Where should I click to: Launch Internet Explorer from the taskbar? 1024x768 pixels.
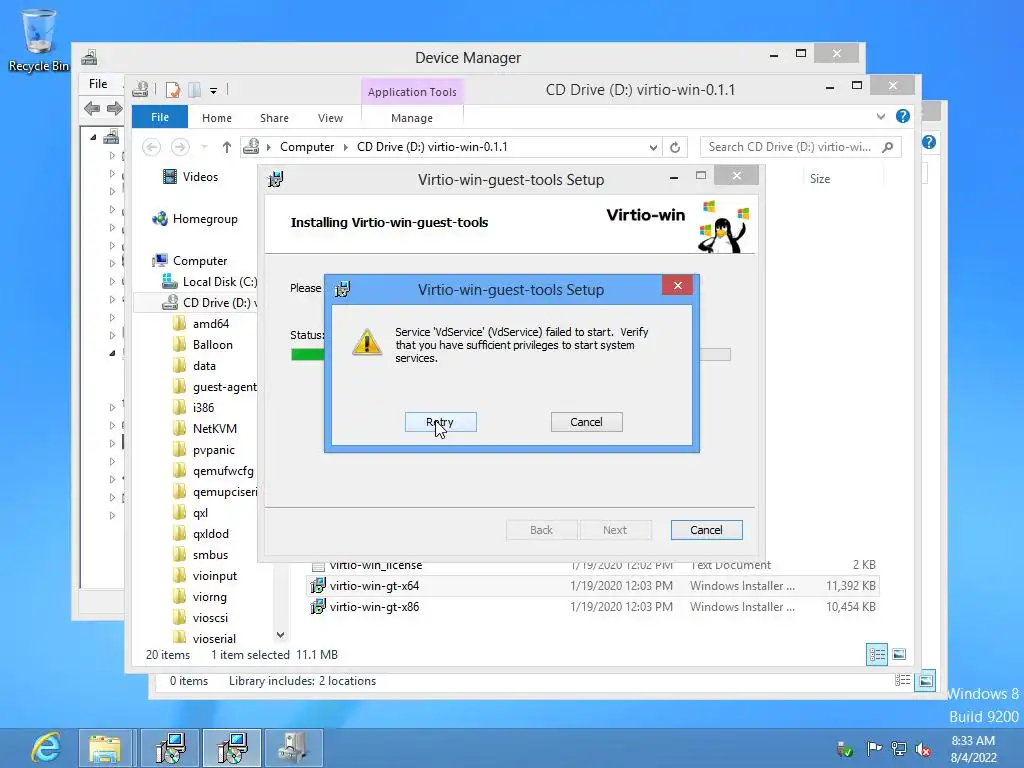point(45,748)
